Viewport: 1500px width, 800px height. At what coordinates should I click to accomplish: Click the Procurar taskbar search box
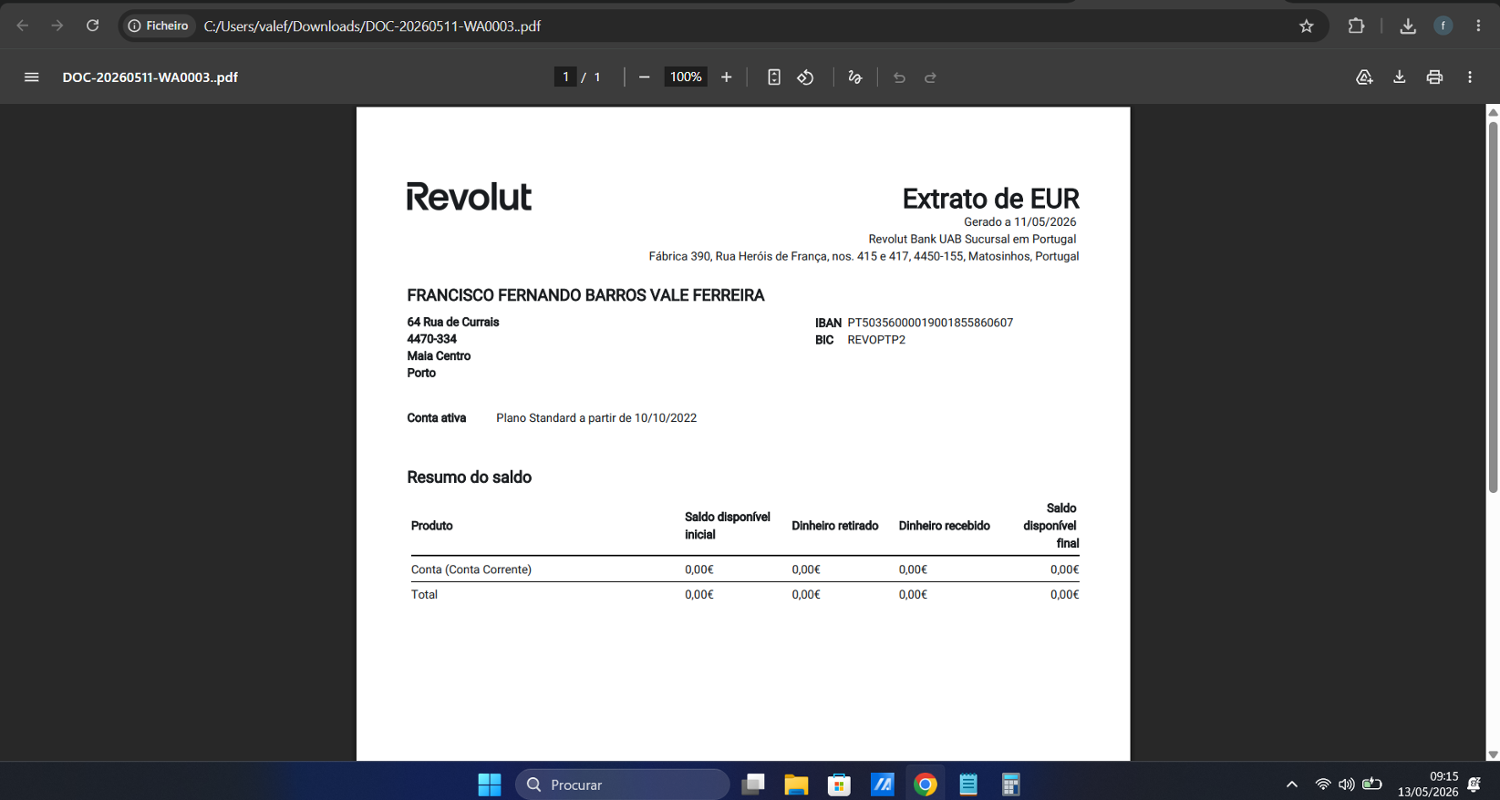pos(622,784)
